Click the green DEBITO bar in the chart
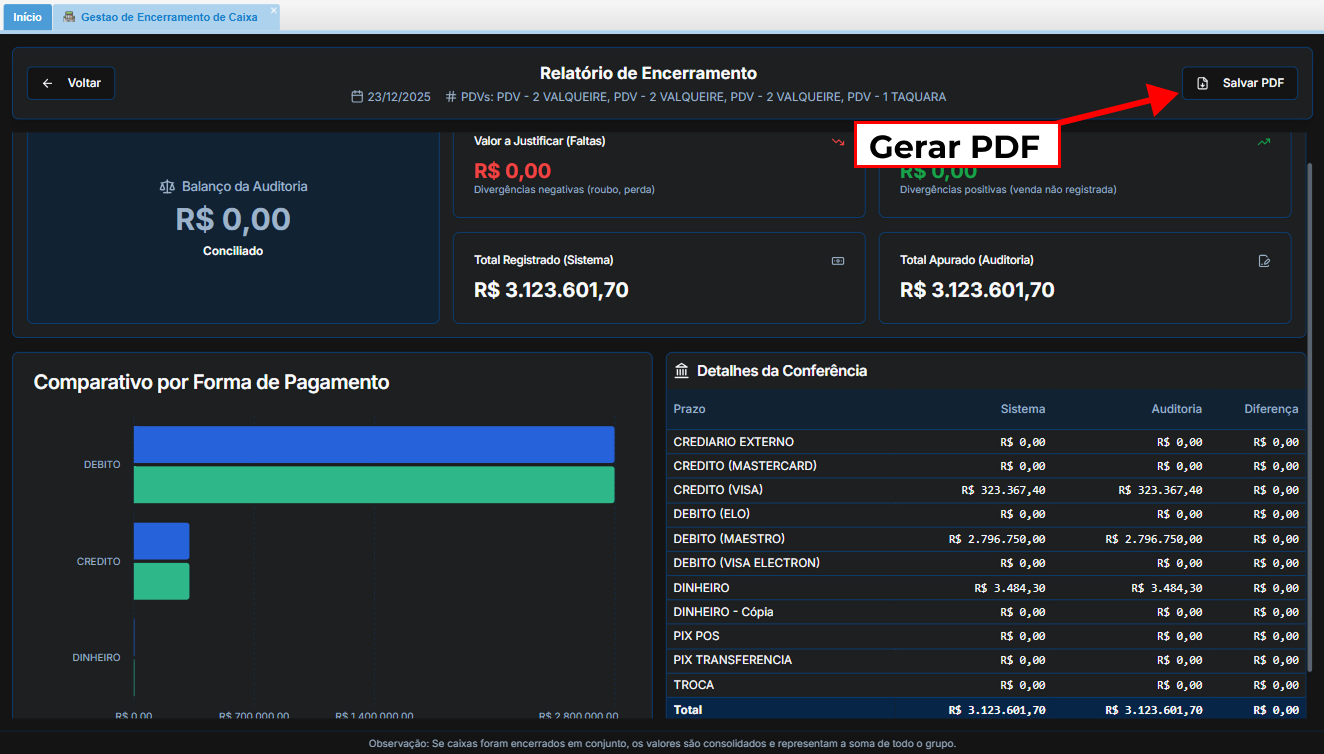 373,484
